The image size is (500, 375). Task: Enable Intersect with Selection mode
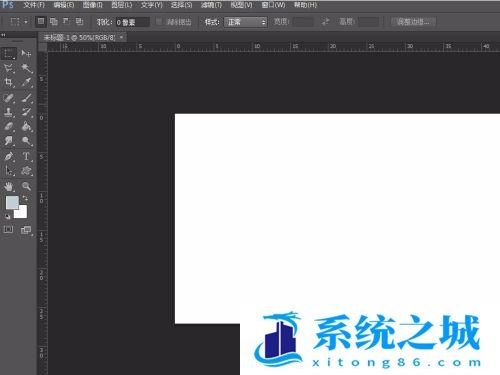click(79, 22)
